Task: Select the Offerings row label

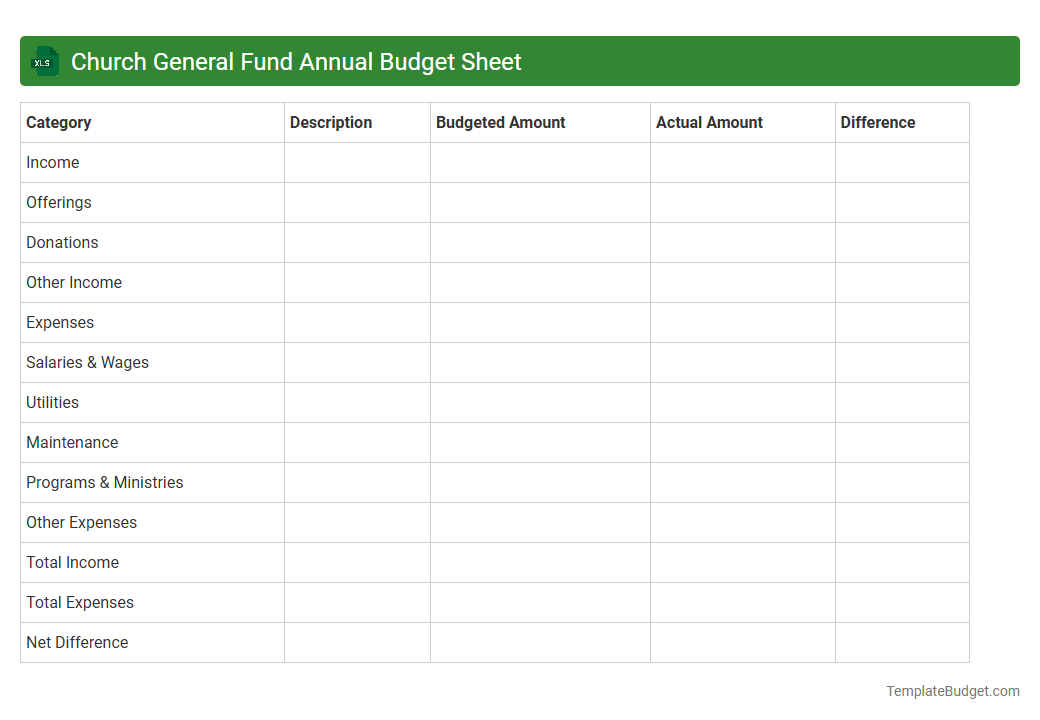Action: coord(58,202)
